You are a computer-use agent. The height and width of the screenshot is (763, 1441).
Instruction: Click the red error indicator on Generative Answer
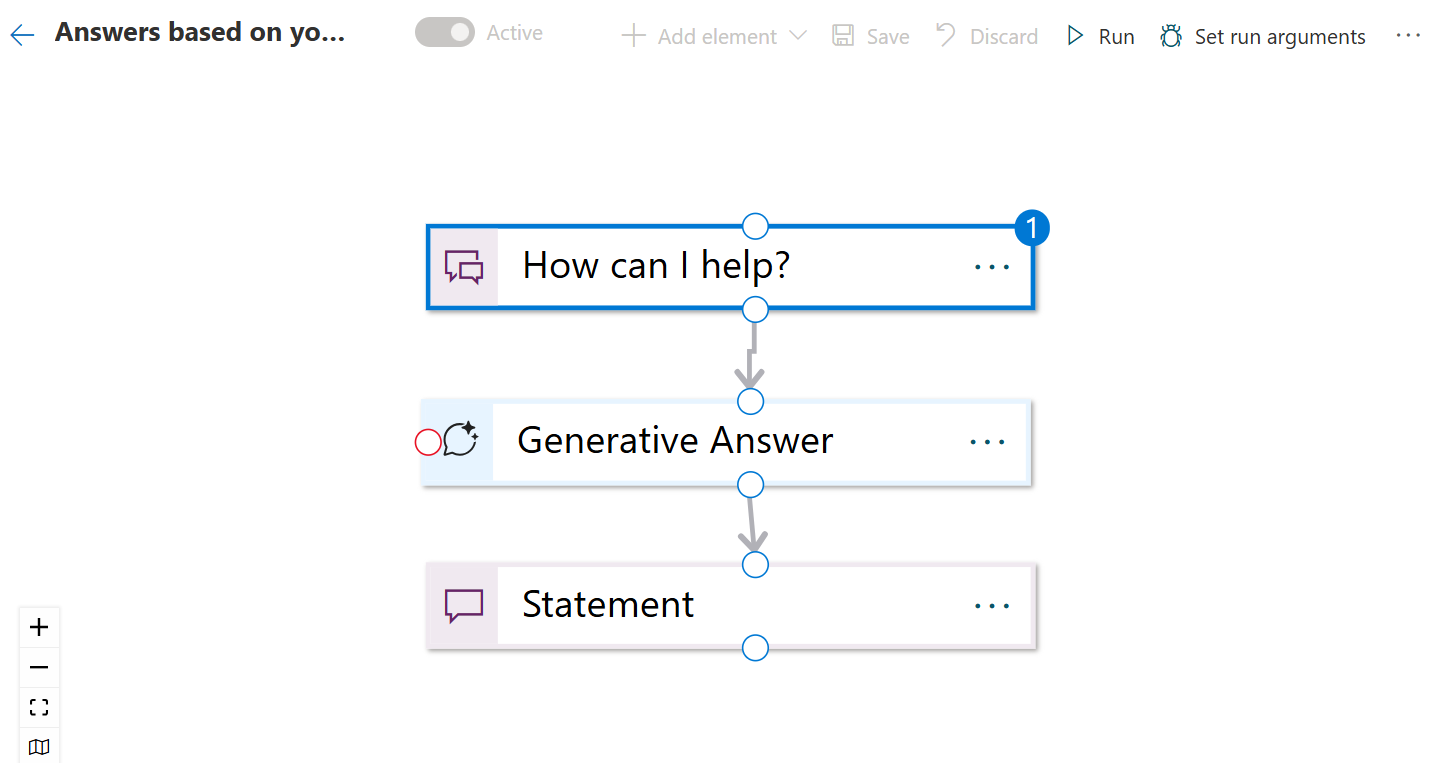(426, 441)
